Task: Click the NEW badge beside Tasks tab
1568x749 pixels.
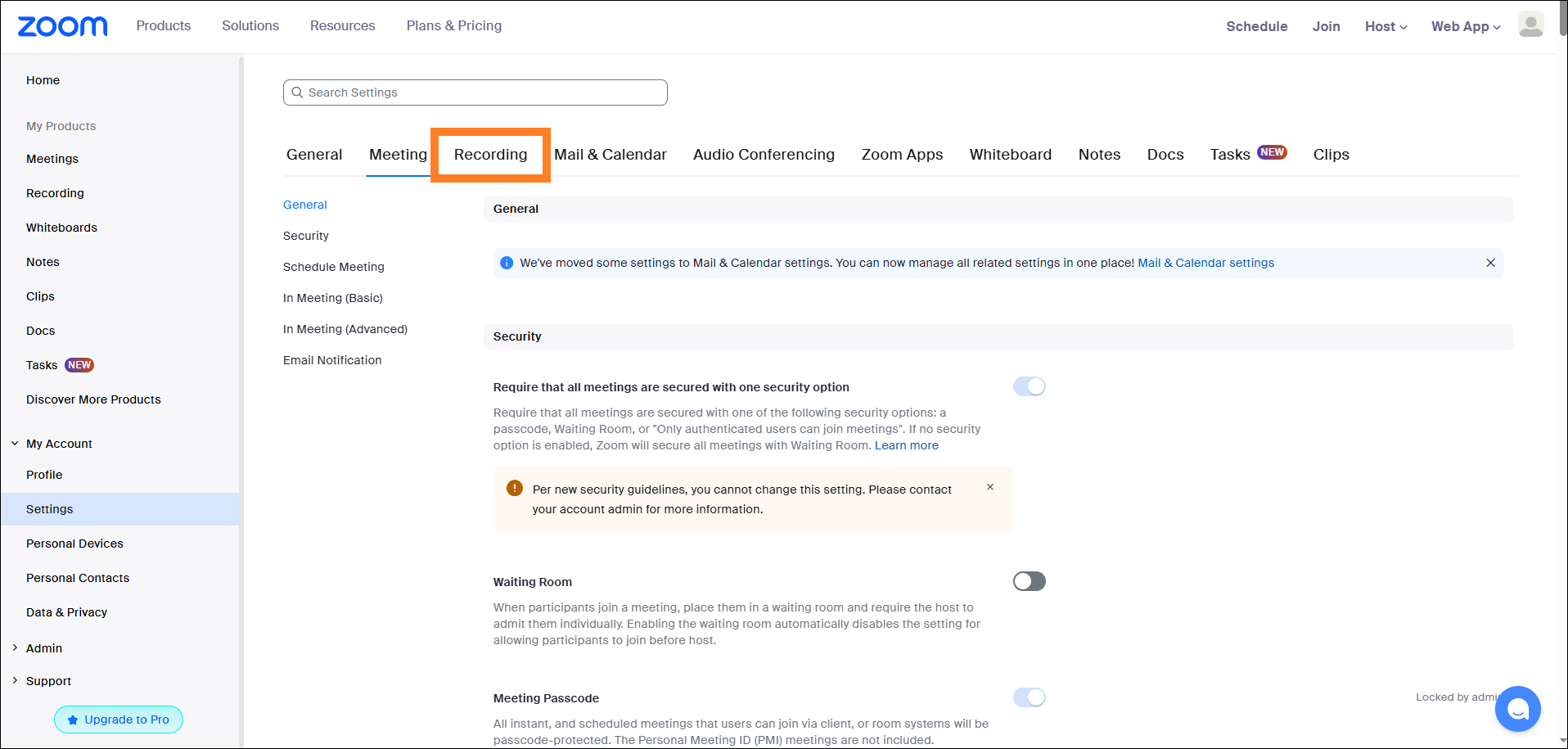Action: click(1272, 152)
